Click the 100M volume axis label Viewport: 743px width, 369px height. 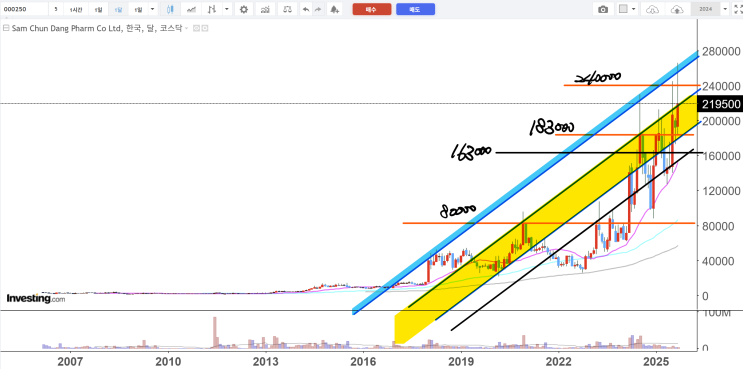click(x=717, y=314)
